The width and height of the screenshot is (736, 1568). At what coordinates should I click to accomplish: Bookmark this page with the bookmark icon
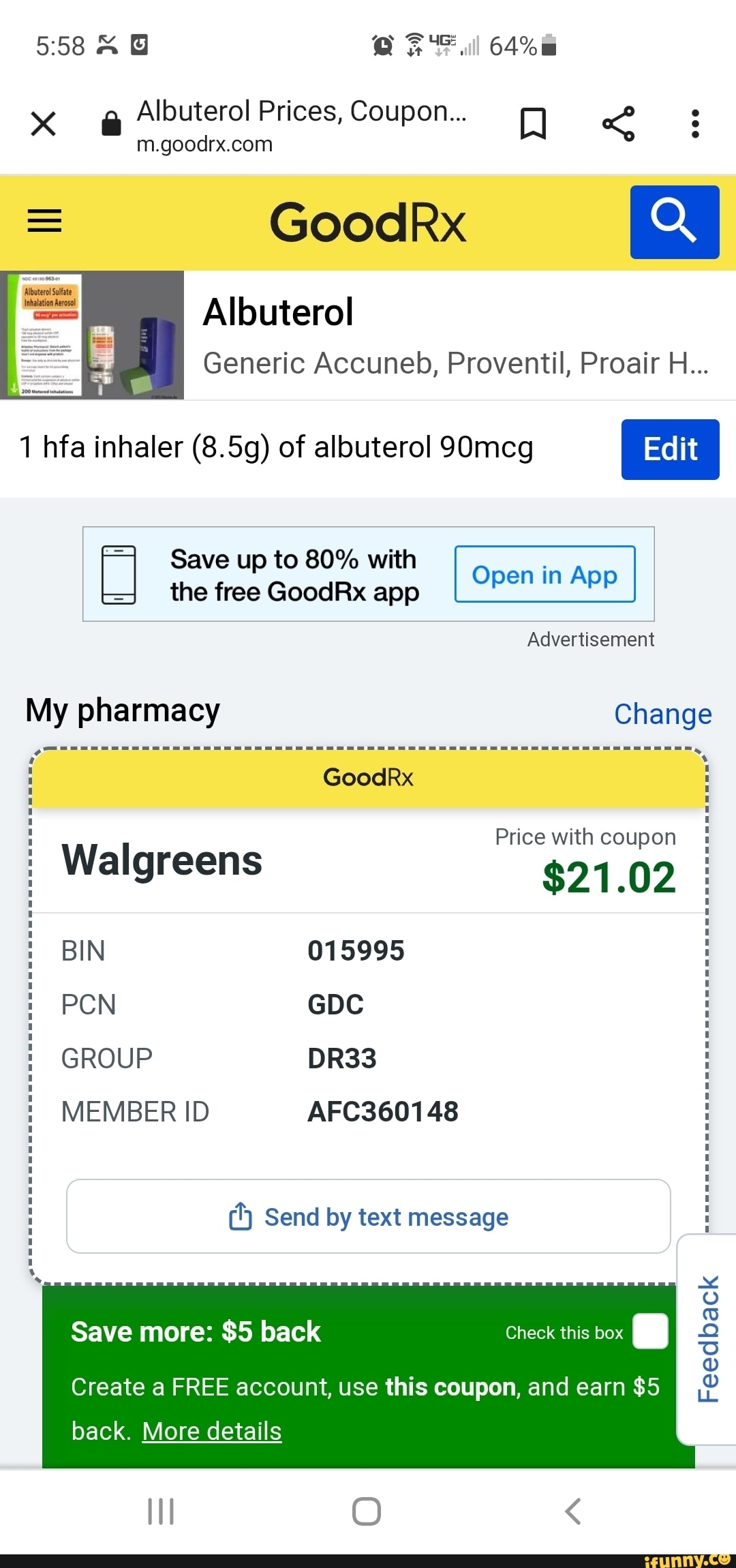[x=533, y=124]
